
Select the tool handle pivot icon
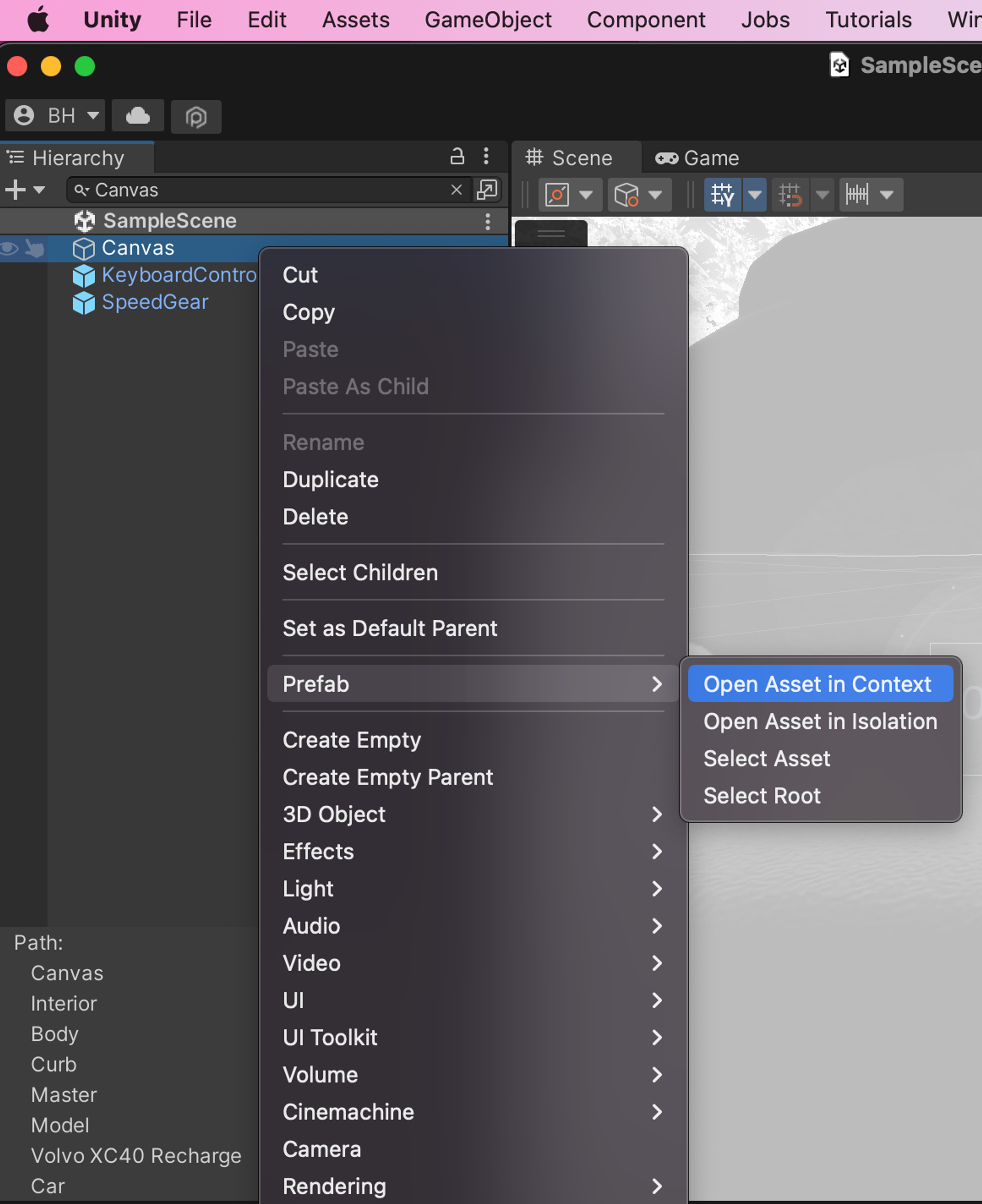[557, 195]
